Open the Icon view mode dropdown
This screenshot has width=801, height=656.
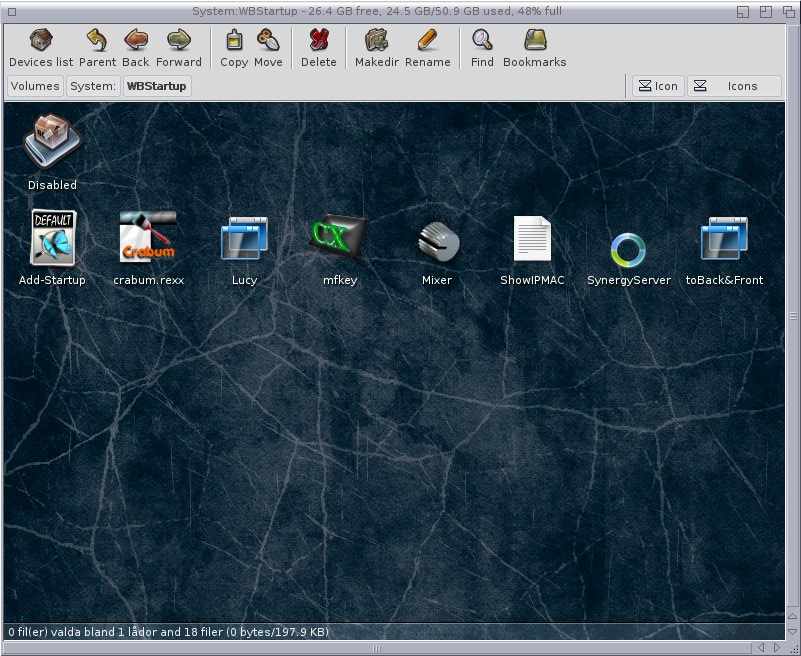coord(658,86)
